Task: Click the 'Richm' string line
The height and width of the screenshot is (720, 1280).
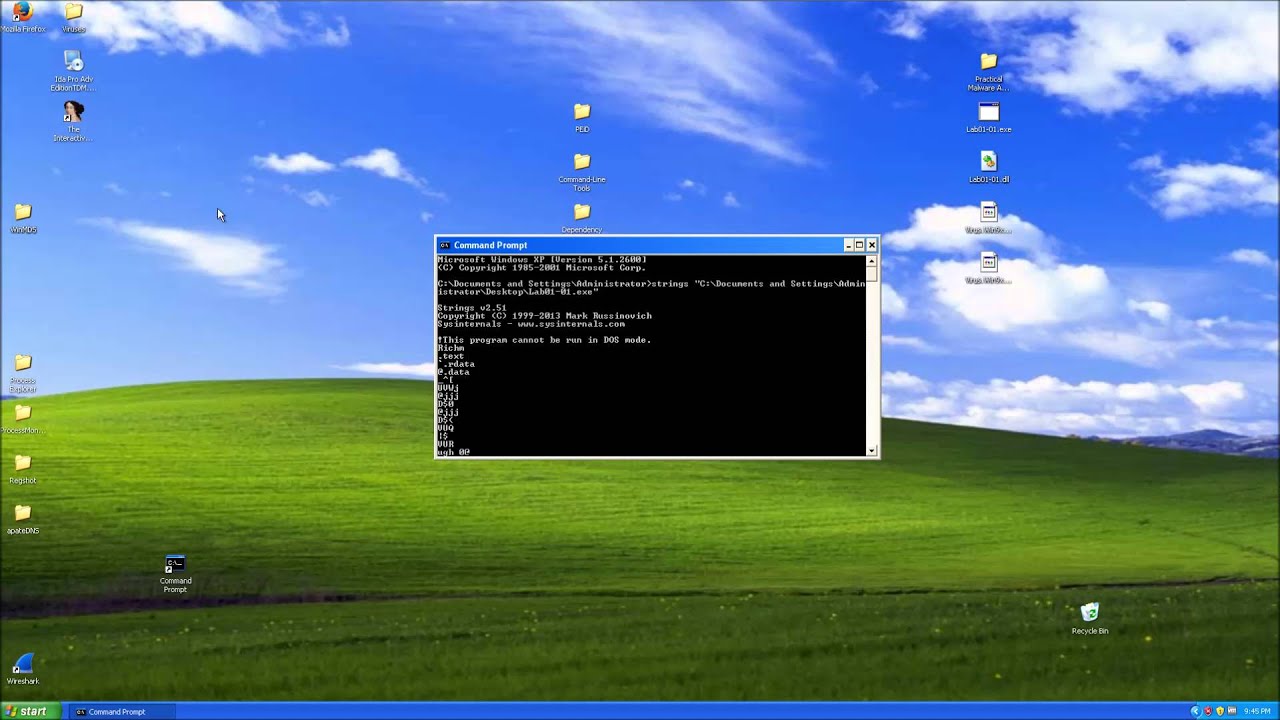Action: tap(451, 348)
